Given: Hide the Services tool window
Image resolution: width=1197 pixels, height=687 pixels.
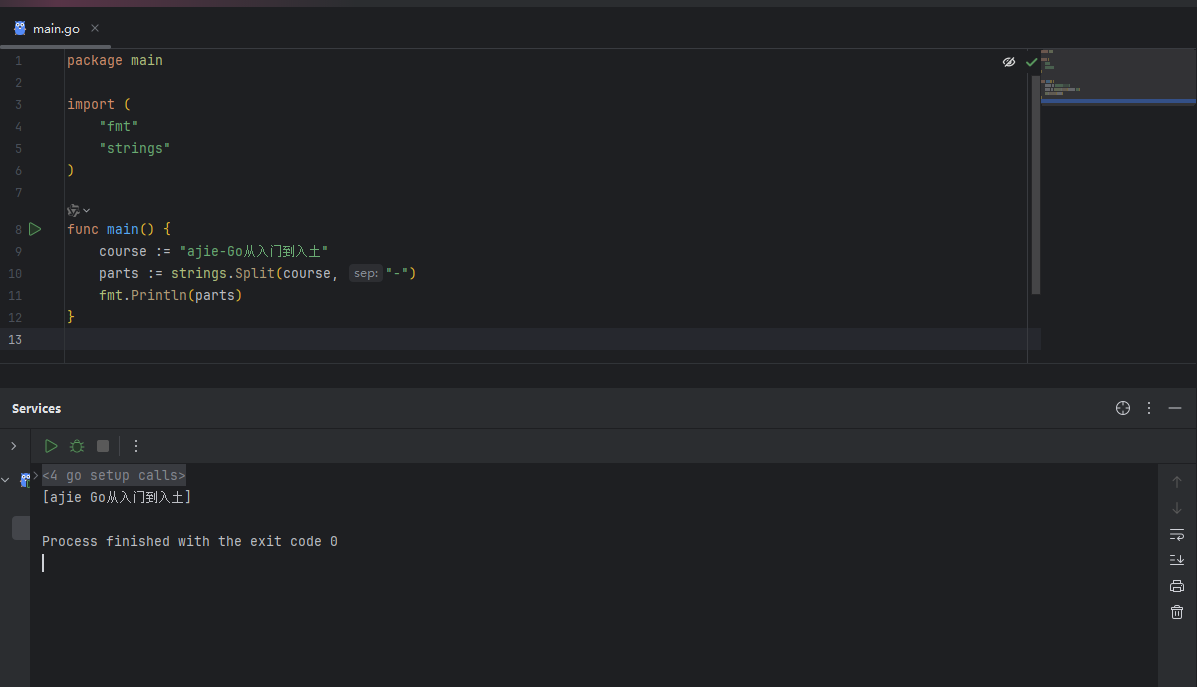Looking at the screenshot, I should [1175, 408].
